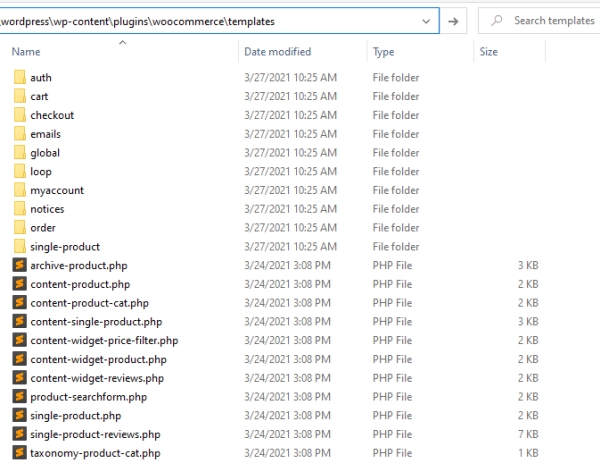Click the notices folder icon
600x471 pixels.
20,208
